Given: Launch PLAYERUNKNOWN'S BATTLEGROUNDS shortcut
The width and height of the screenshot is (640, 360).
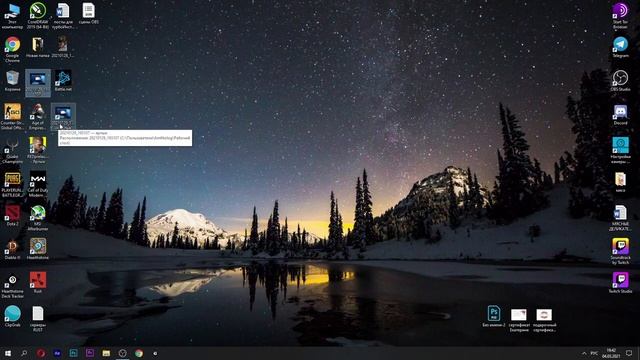Looking at the screenshot, I should point(12,184).
